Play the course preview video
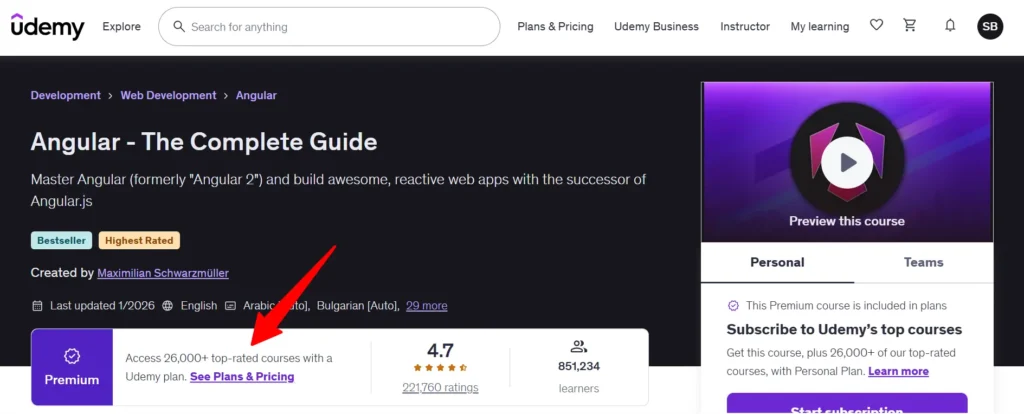1024x414 pixels. click(846, 162)
